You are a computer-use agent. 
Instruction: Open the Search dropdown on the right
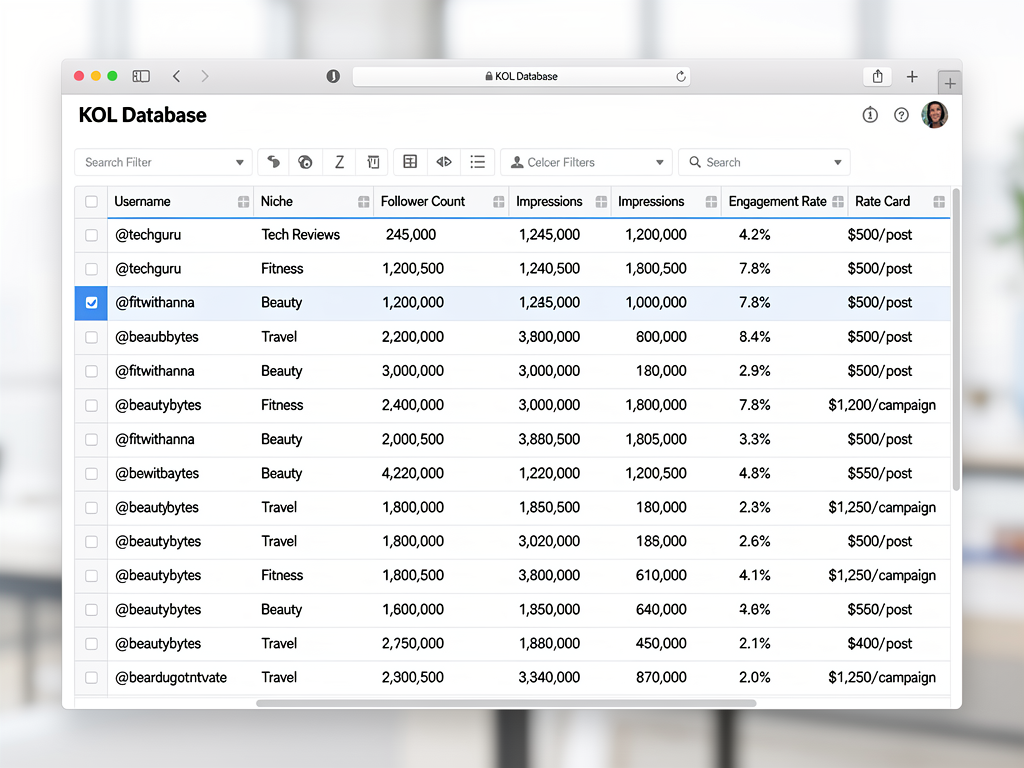tap(764, 161)
